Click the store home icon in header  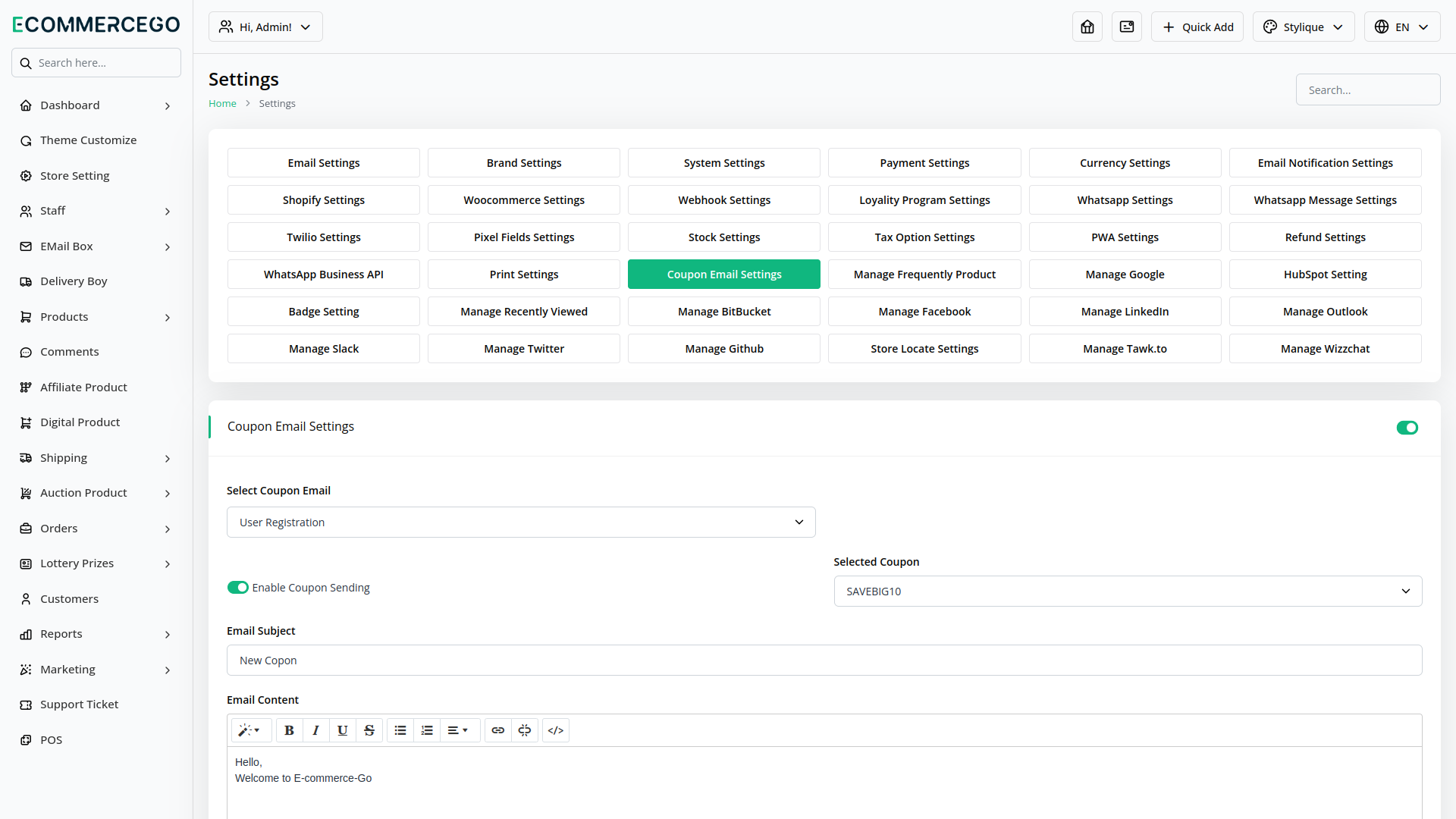click(x=1087, y=27)
